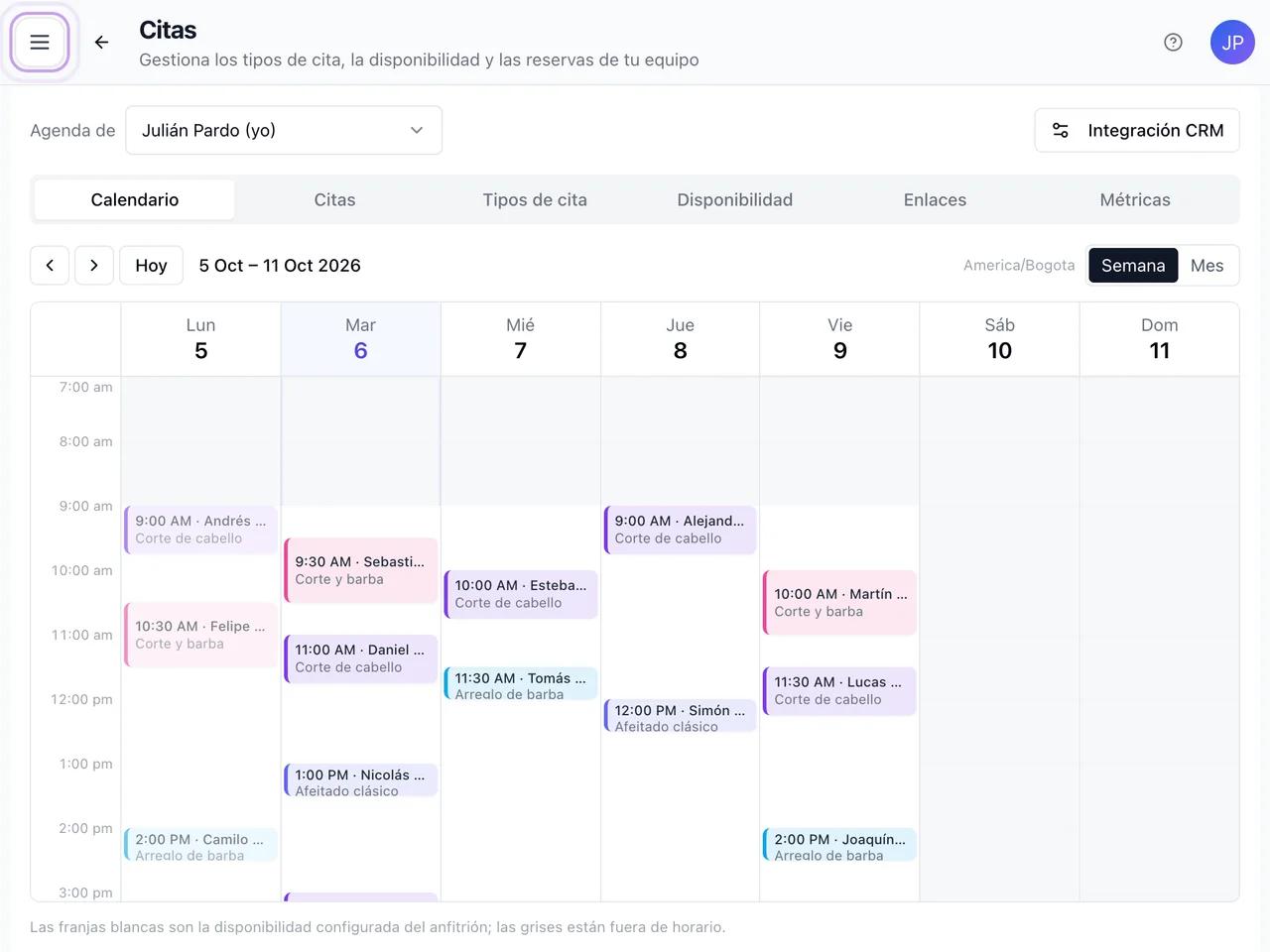Advance to next week with right chevron
The image size is (1270, 952).
(94, 266)
